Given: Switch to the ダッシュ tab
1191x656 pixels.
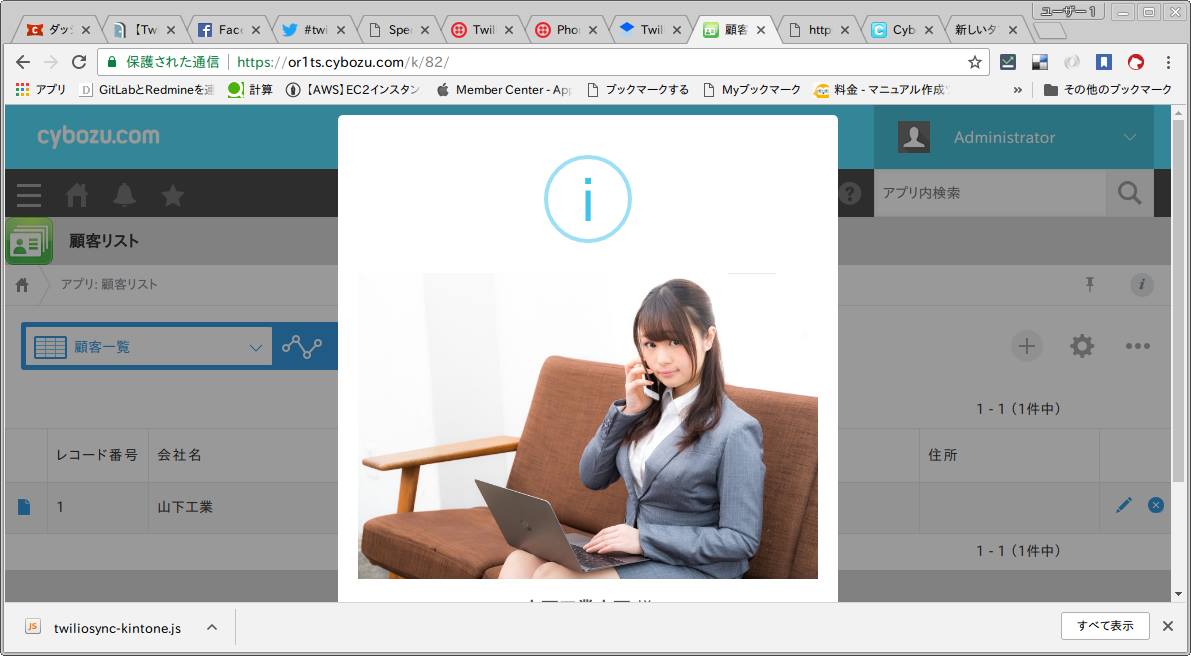Looking at the screenshot, I should pos(58,30).
